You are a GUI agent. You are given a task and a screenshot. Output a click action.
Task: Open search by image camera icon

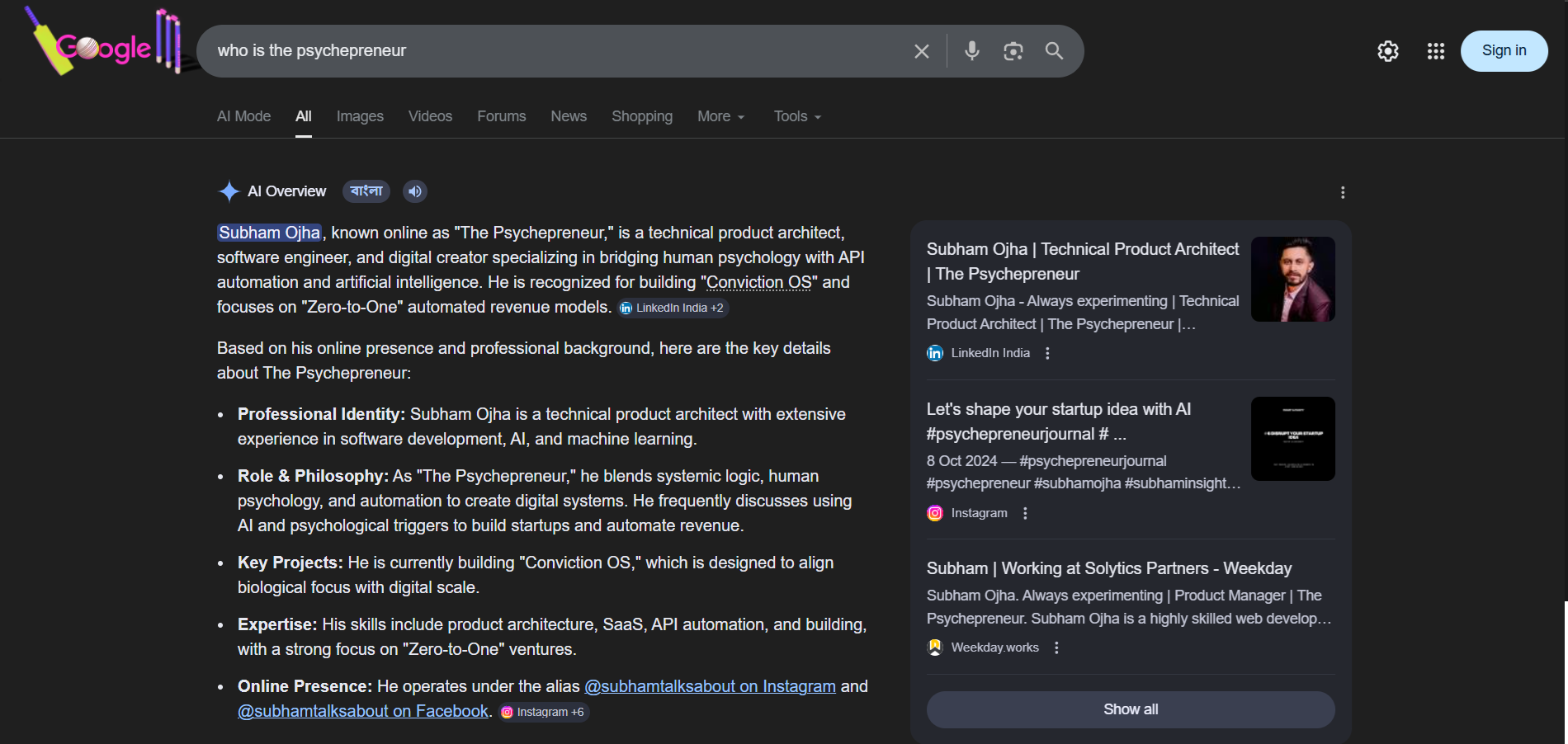pyautogui.click(x=1013, y=51)
